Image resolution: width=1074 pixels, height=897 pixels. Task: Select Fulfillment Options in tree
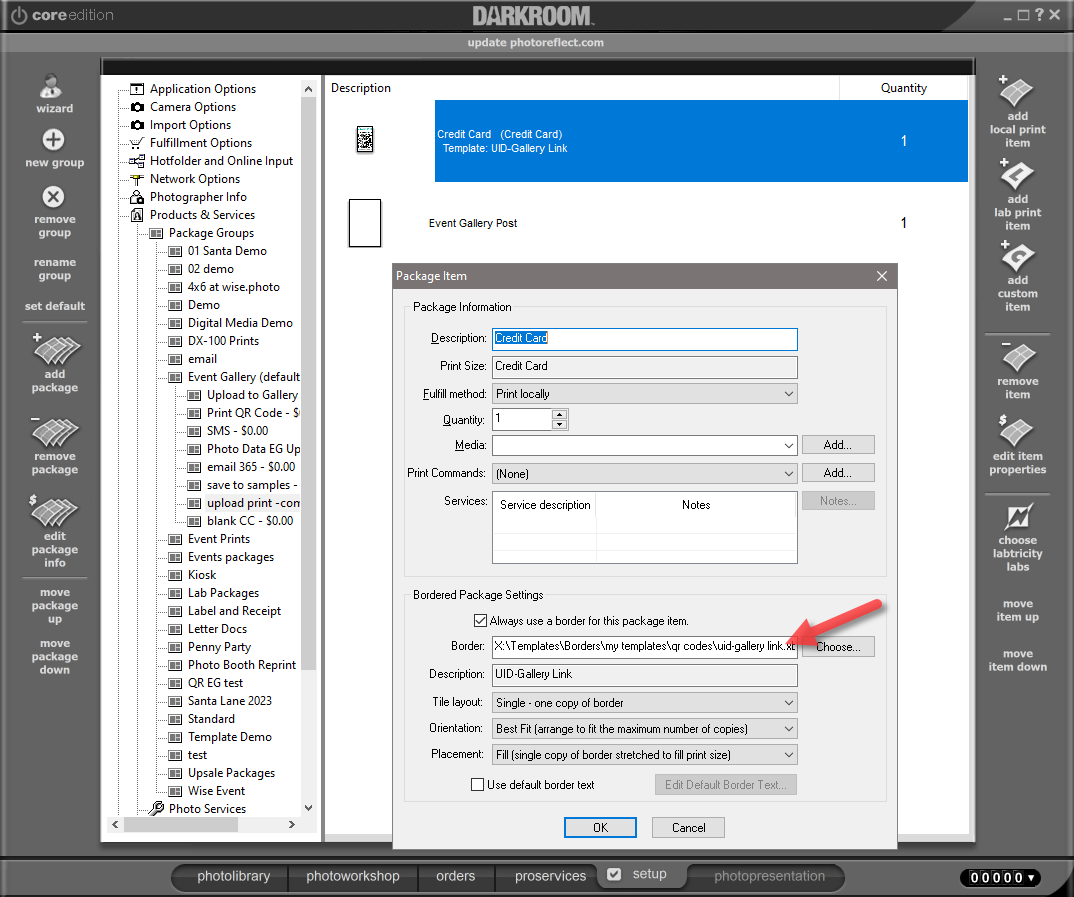pos(201,142)
